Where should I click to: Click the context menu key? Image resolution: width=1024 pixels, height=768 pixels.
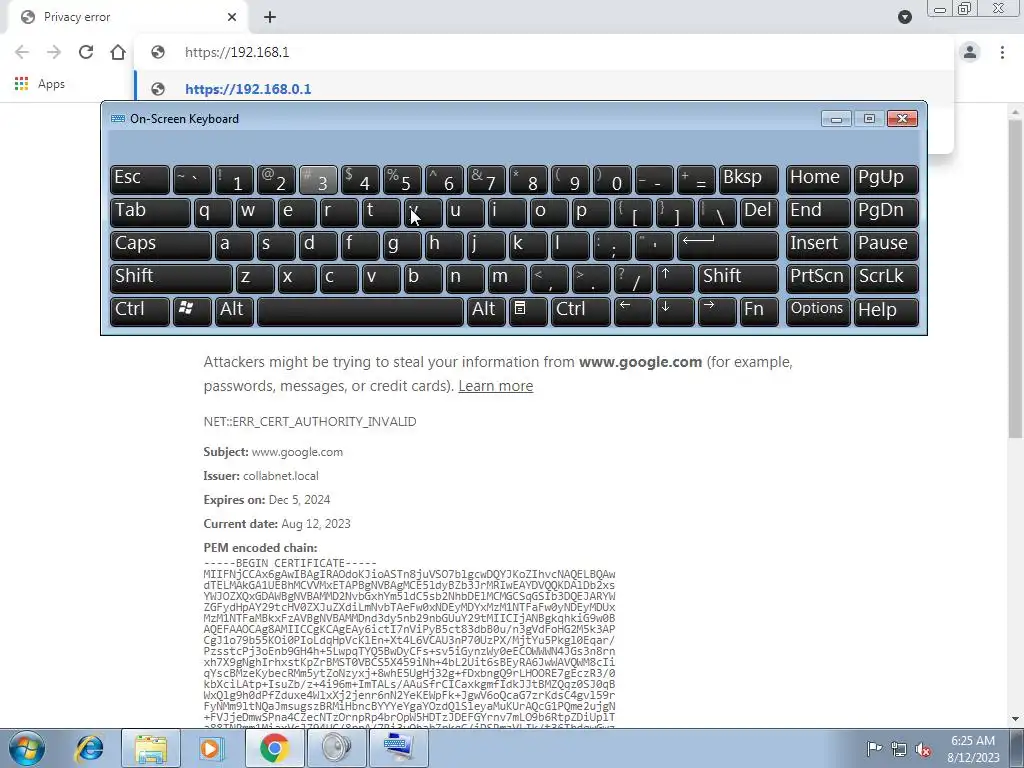[x=528, y=311]
